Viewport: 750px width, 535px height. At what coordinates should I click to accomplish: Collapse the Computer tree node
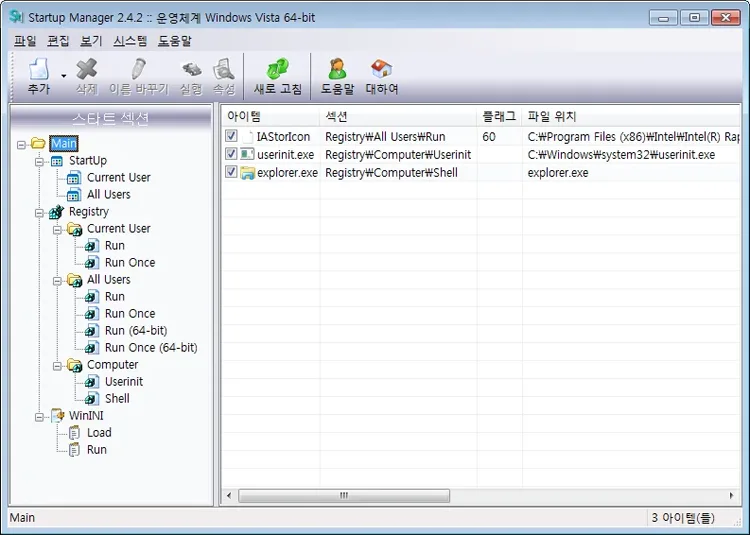coord(57,366)
